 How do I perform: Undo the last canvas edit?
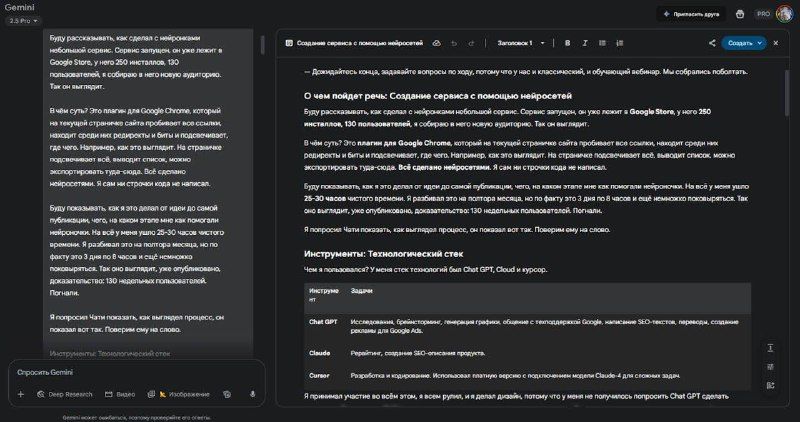[x=454, y=43]
